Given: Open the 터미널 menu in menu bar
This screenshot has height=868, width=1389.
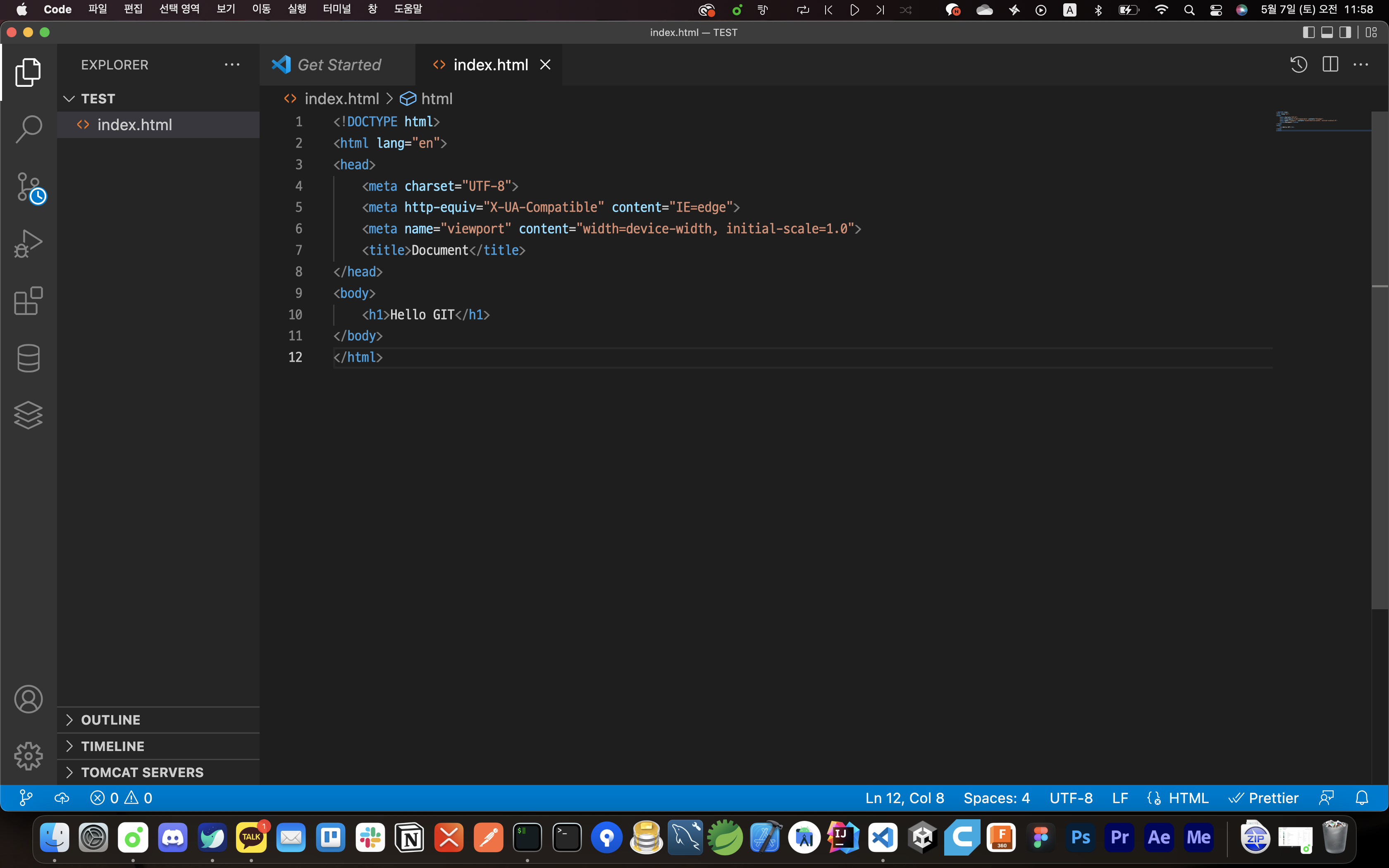Looking at the screenshot, I should [x=337, y=9].
